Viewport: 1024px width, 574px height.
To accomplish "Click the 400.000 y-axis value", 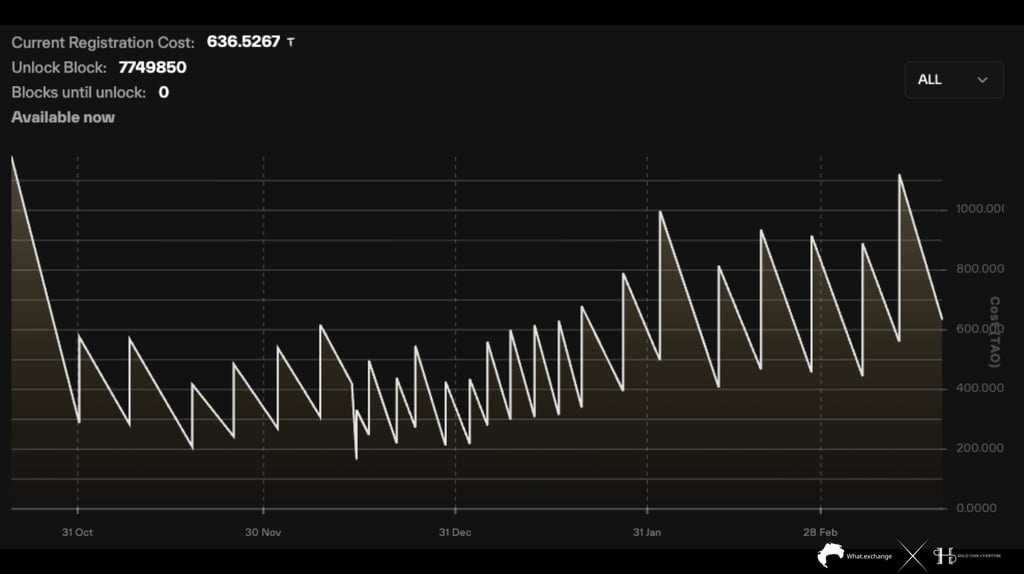I will [980, 389].
